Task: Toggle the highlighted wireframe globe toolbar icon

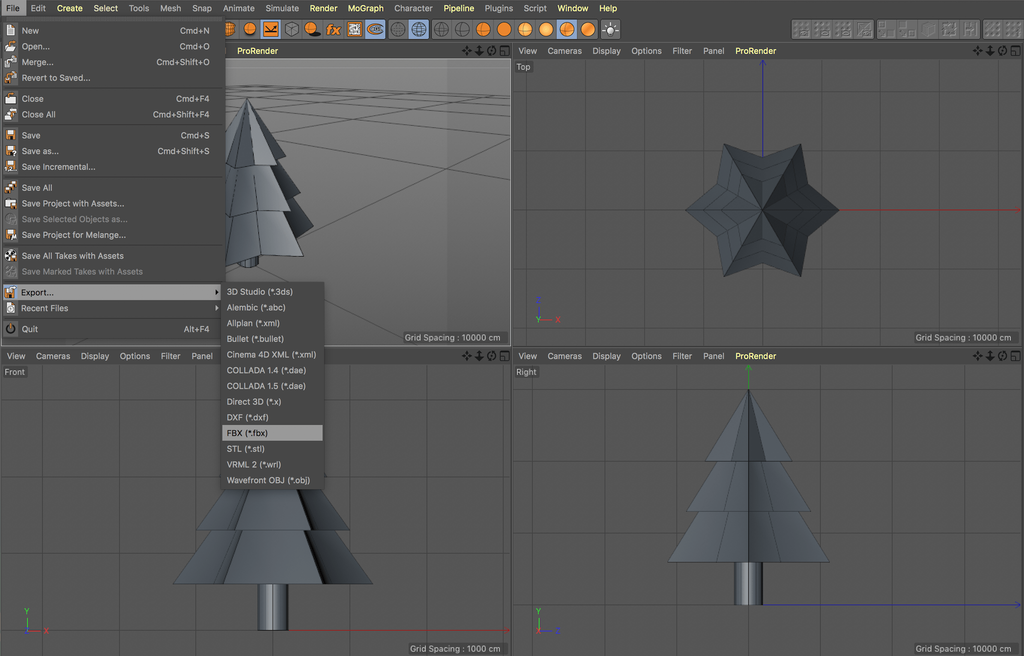Action: pos(419,29)
